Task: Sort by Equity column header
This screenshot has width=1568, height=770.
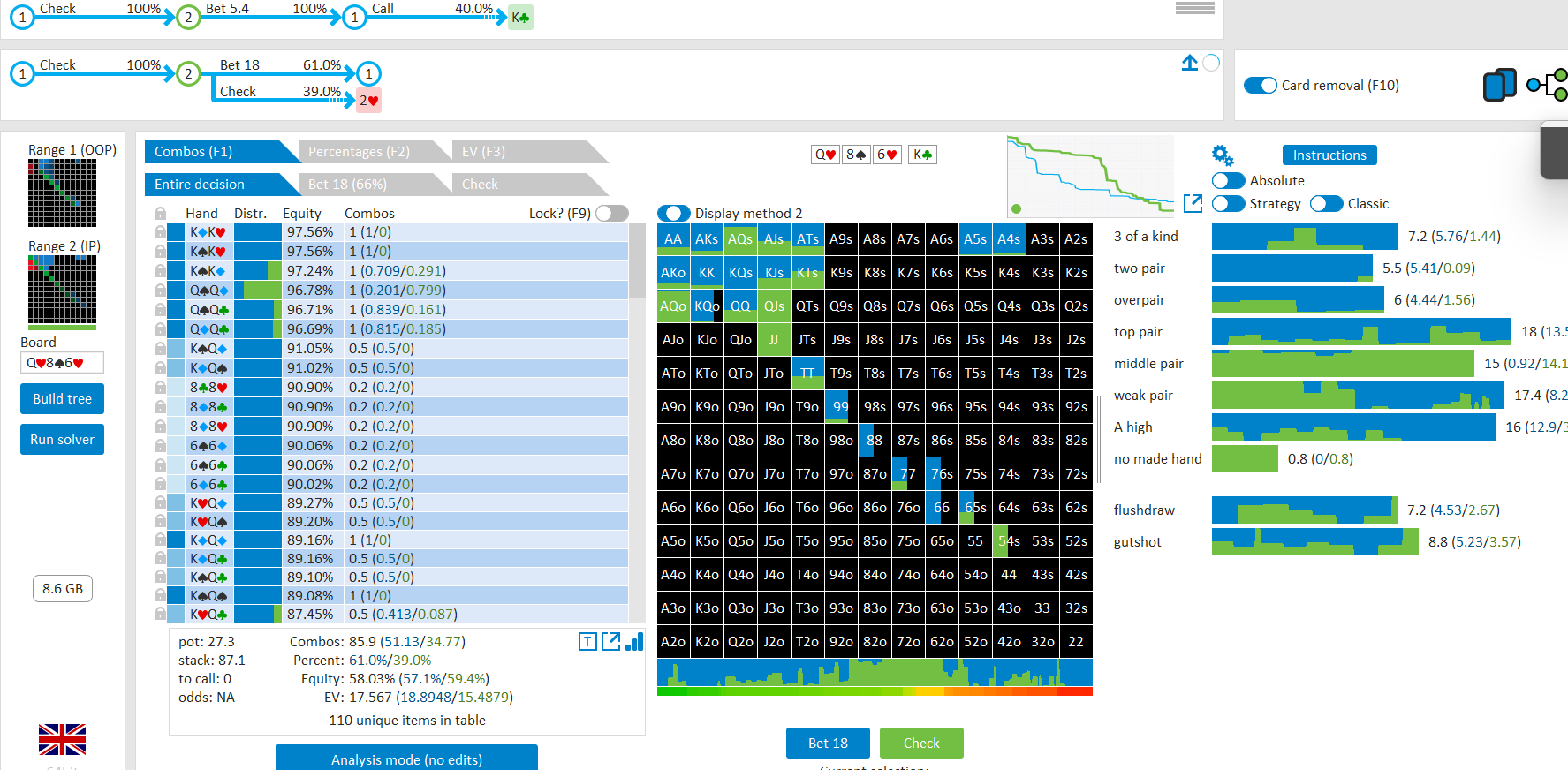Action: (302, 213)
